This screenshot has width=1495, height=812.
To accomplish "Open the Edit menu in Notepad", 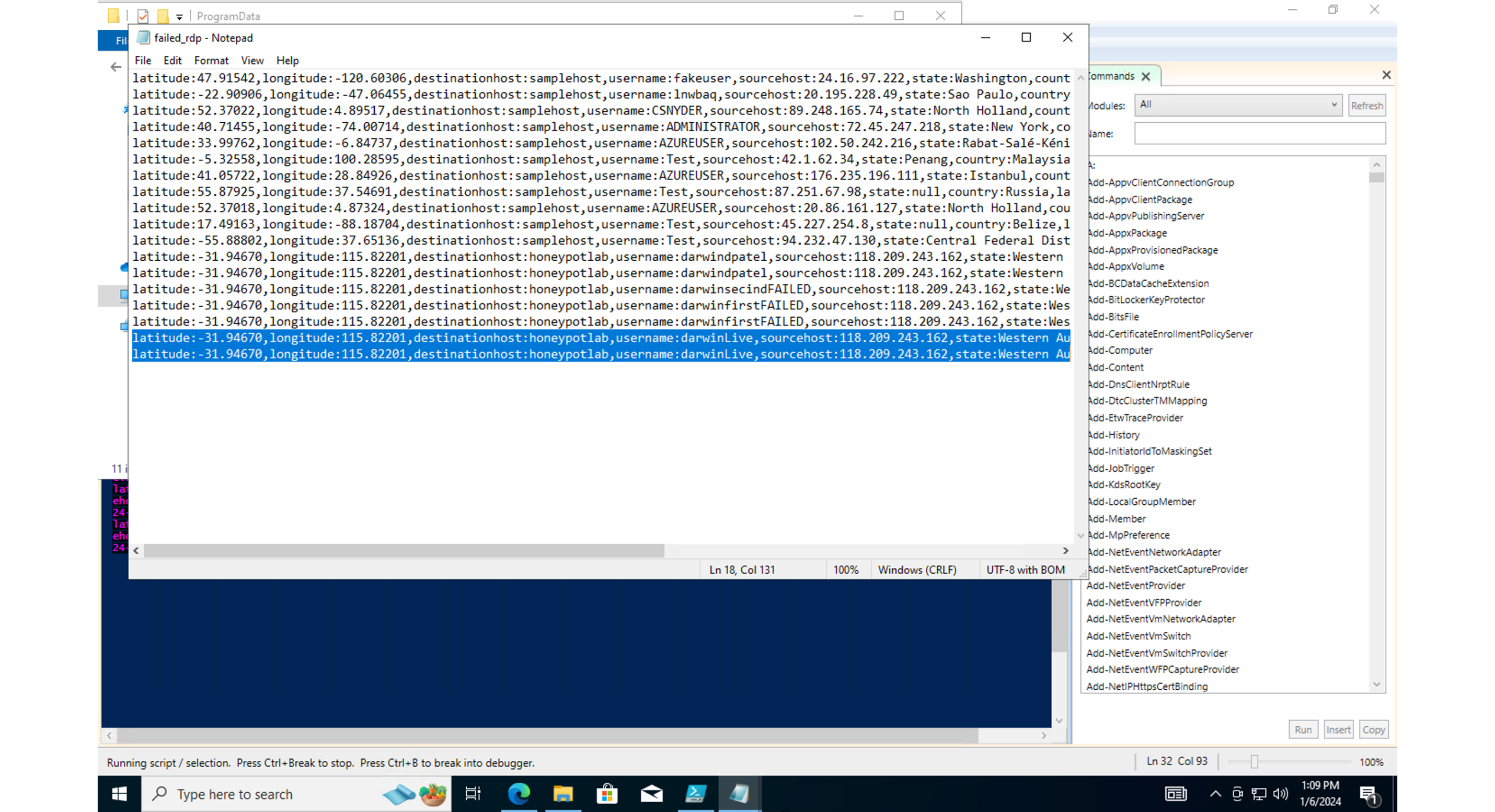I will 172,60.
